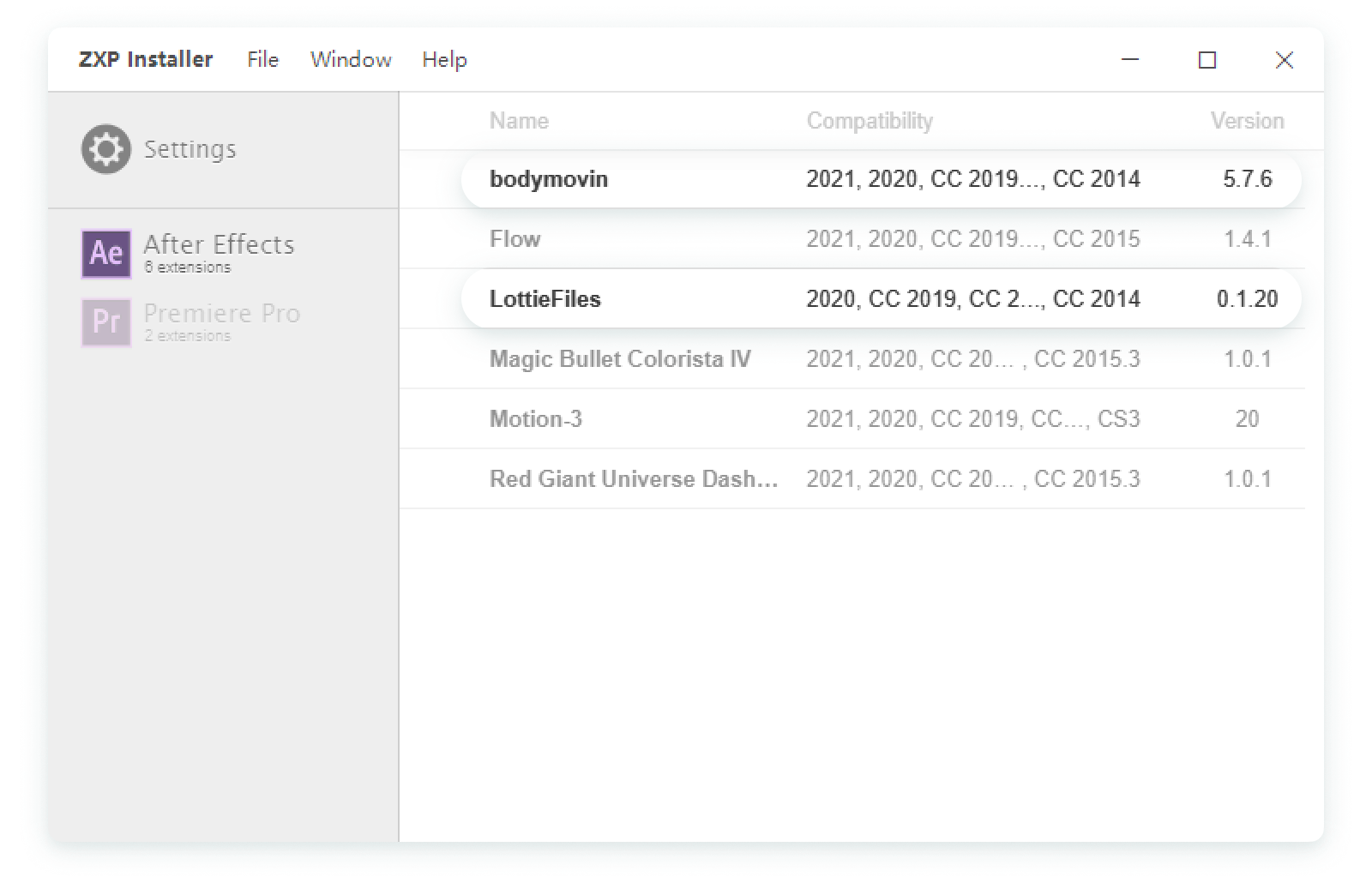1372x883 pixels.
Task: Maximize the ZXP Installer window
Action: pos(1207,60)
